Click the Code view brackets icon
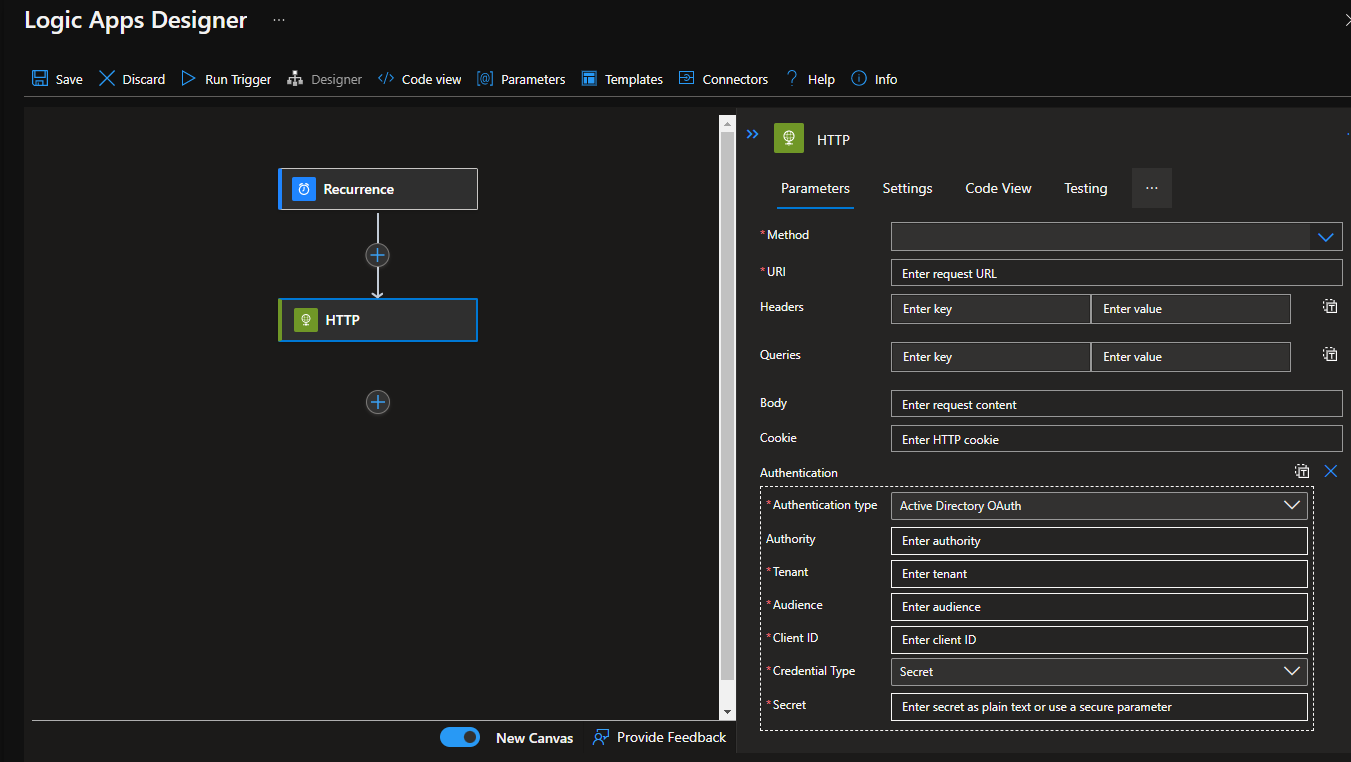The image size is (1351, 762). tap(386, 79)
